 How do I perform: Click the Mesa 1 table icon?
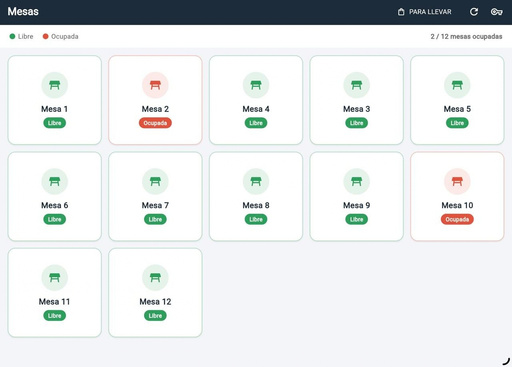[x=55, y=85]
